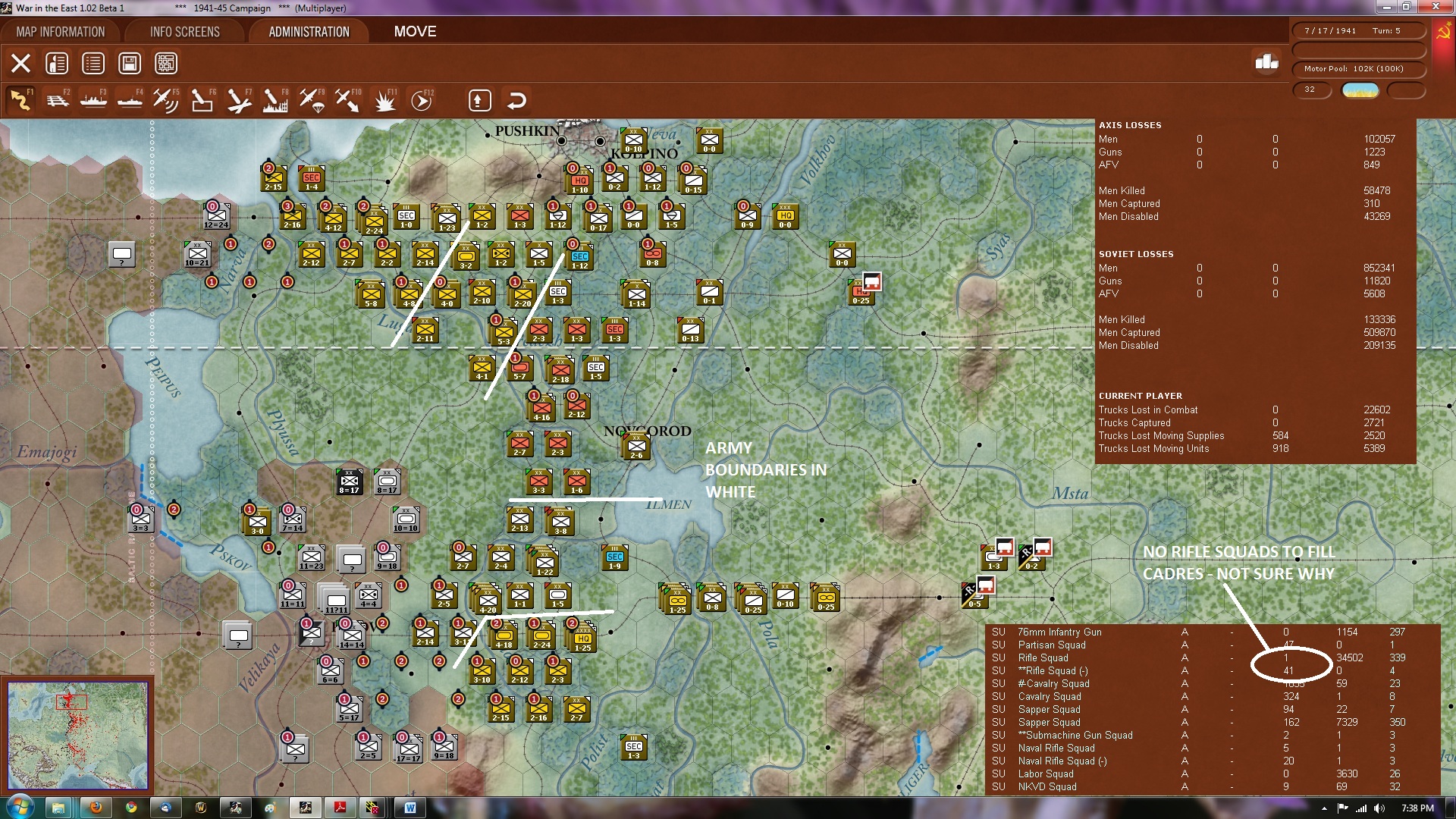
Task: Select the F8 bomb city mode icon
Action: point(275,99)
